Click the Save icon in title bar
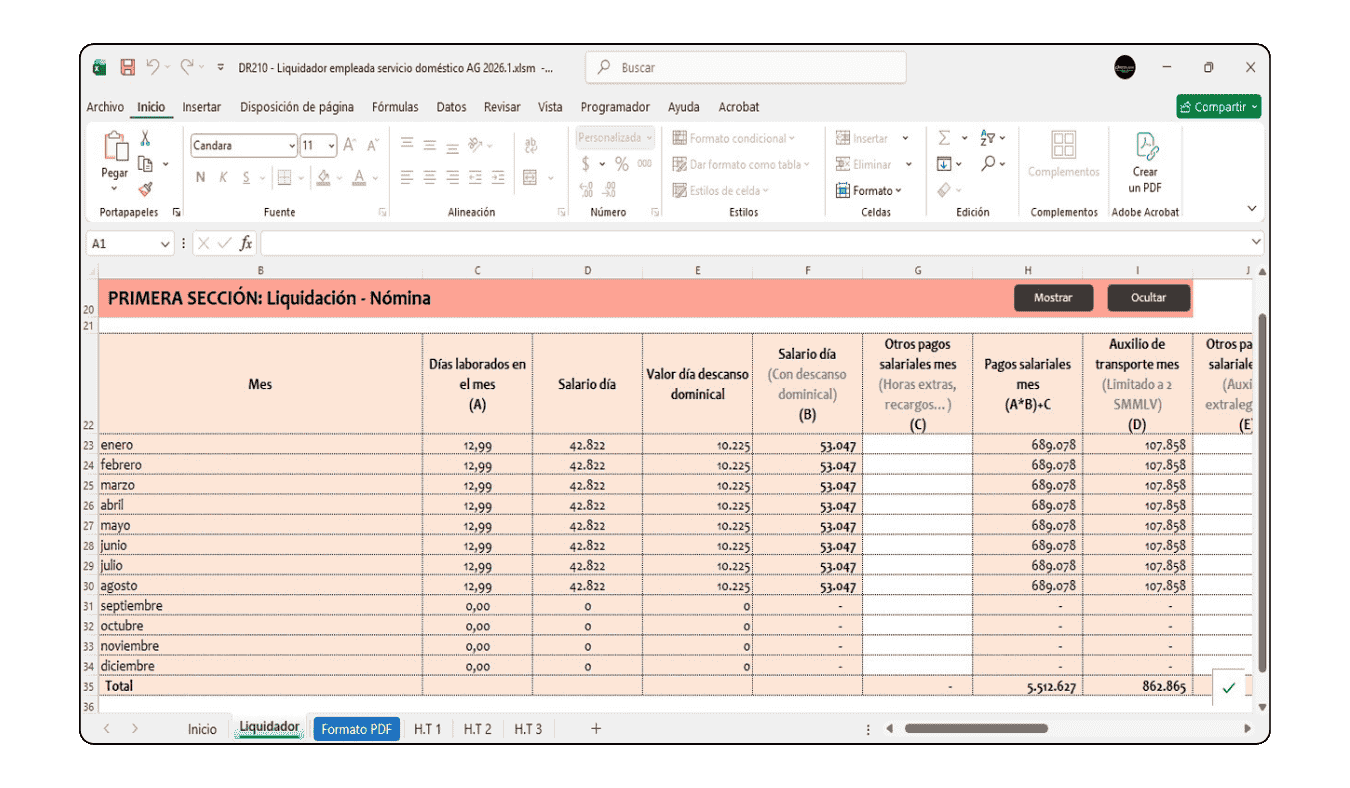 tap(127, 68)
